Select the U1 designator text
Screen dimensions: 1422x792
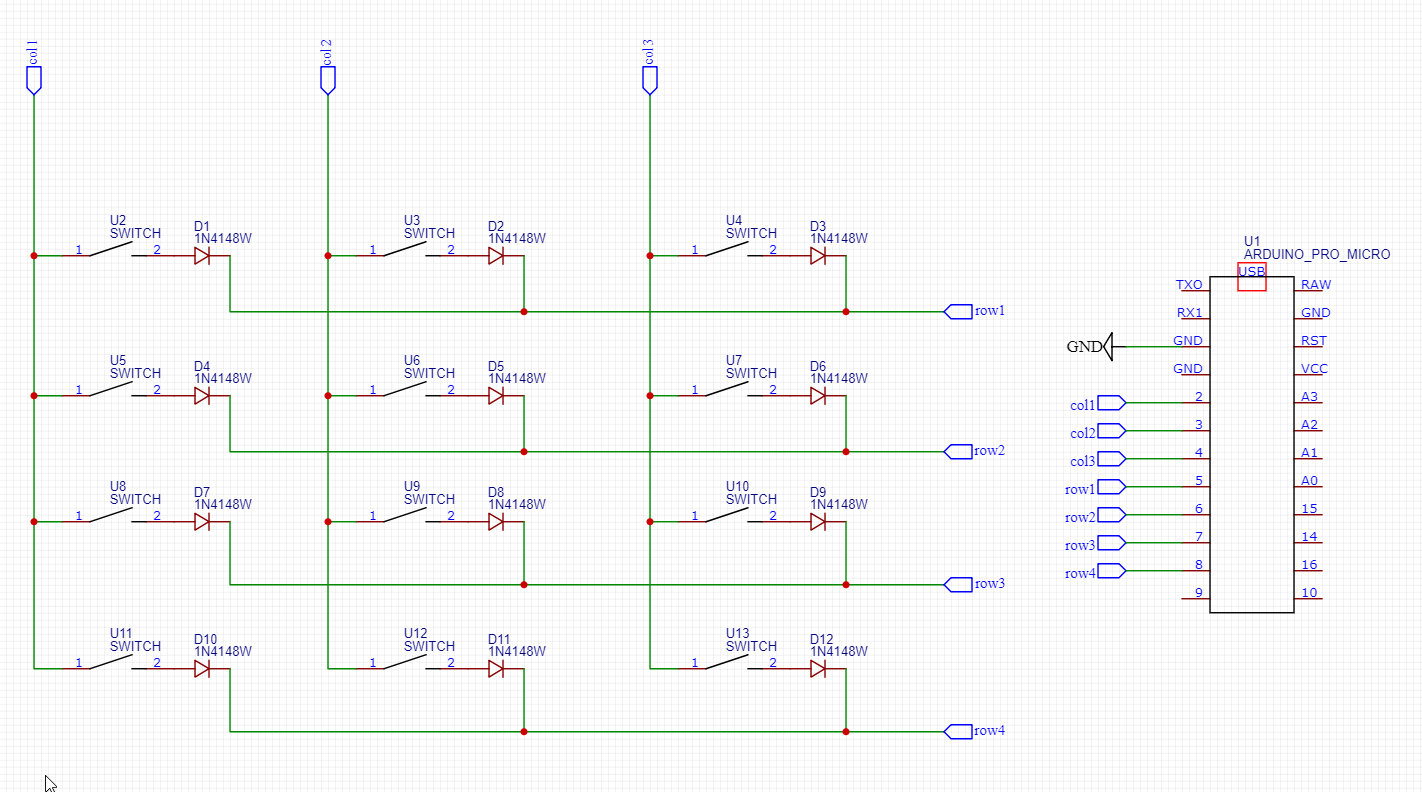click(1252, 241)
